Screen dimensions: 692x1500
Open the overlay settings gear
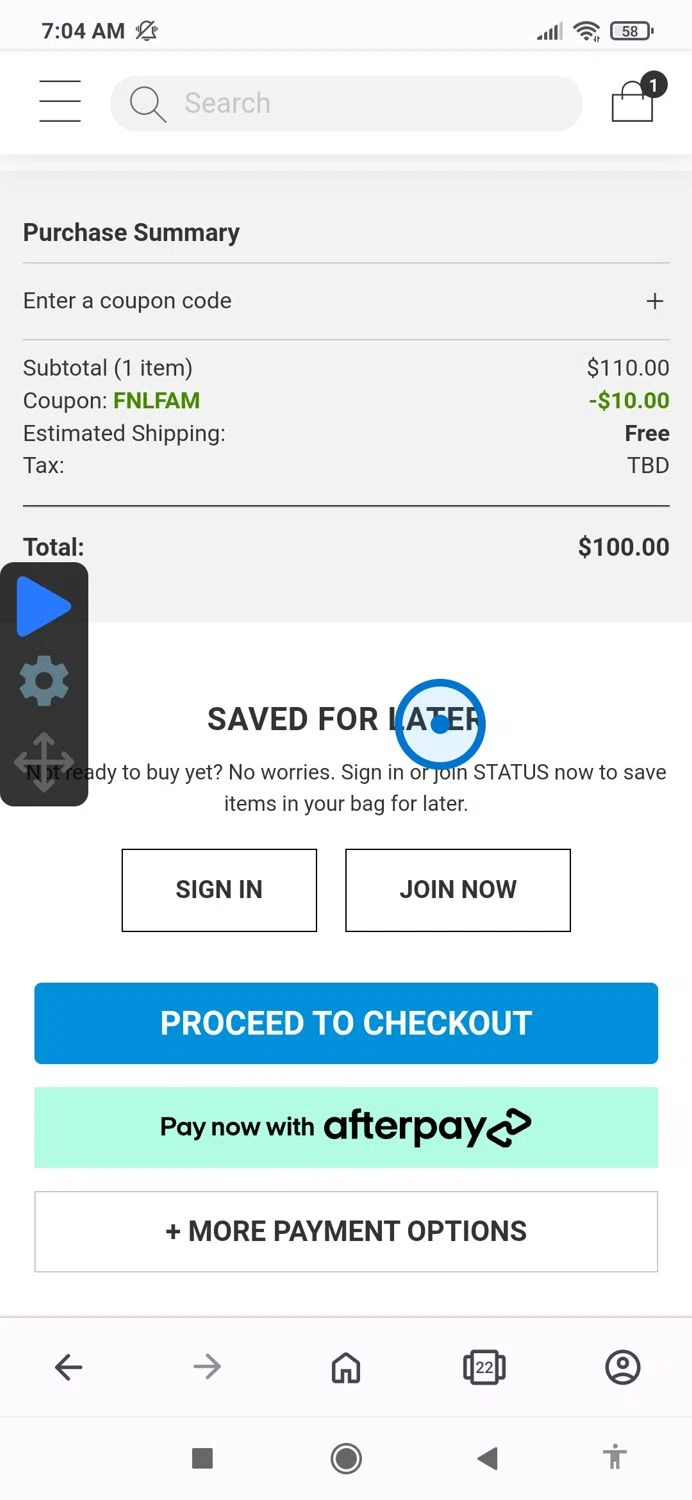[44, 681]
